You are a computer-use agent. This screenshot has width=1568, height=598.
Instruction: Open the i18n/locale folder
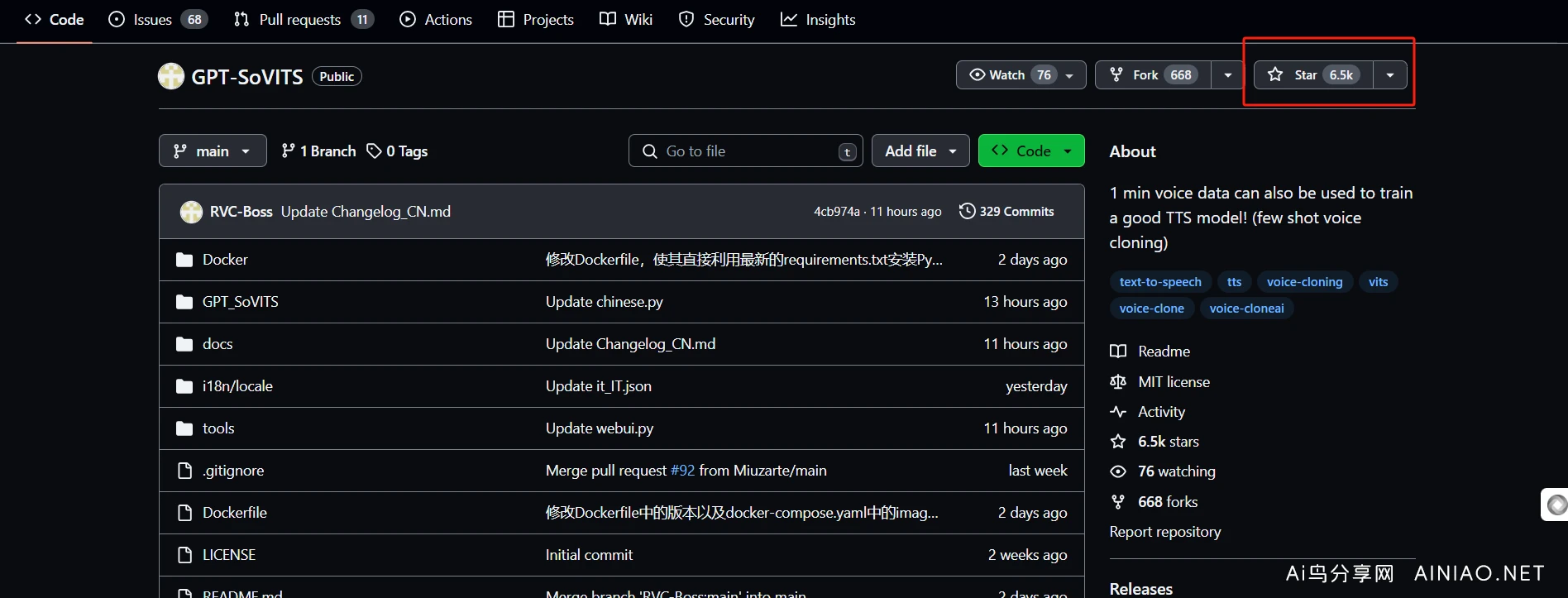point(237,386)
